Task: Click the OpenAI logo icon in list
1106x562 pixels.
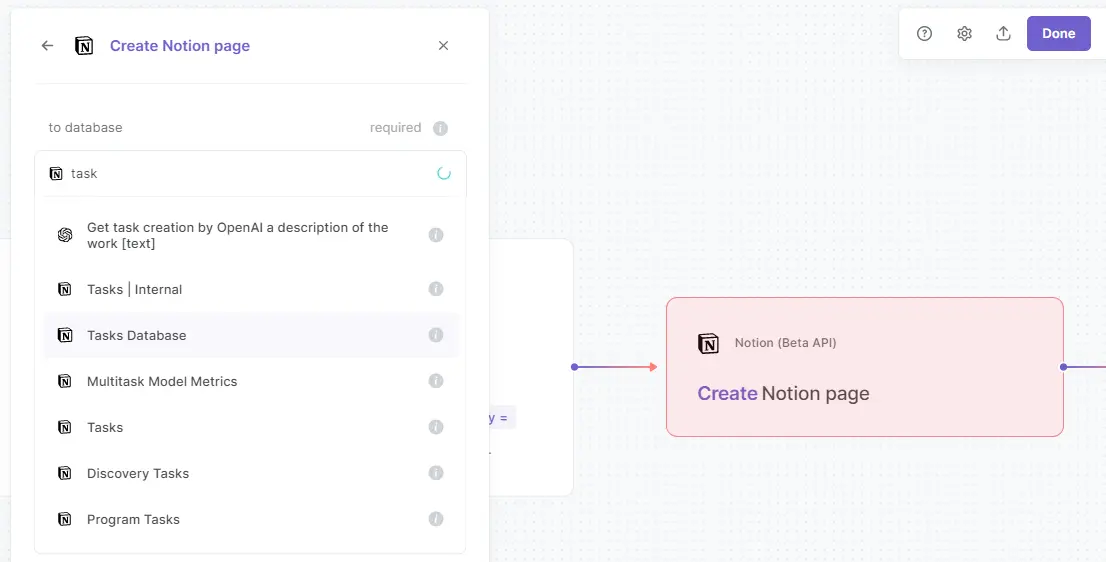Action: coord(65,235)
